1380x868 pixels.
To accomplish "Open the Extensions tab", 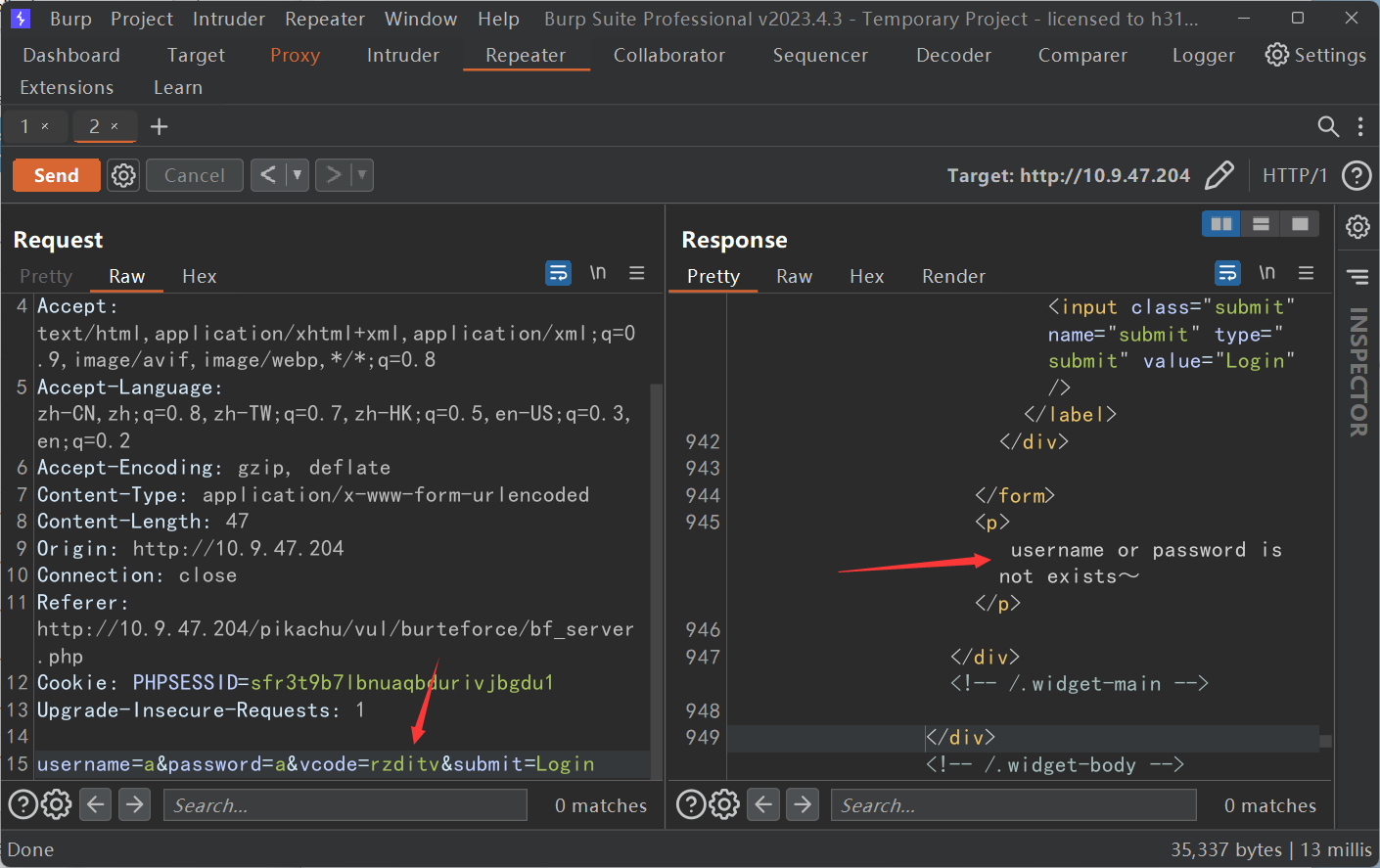I will coord(67,87).
